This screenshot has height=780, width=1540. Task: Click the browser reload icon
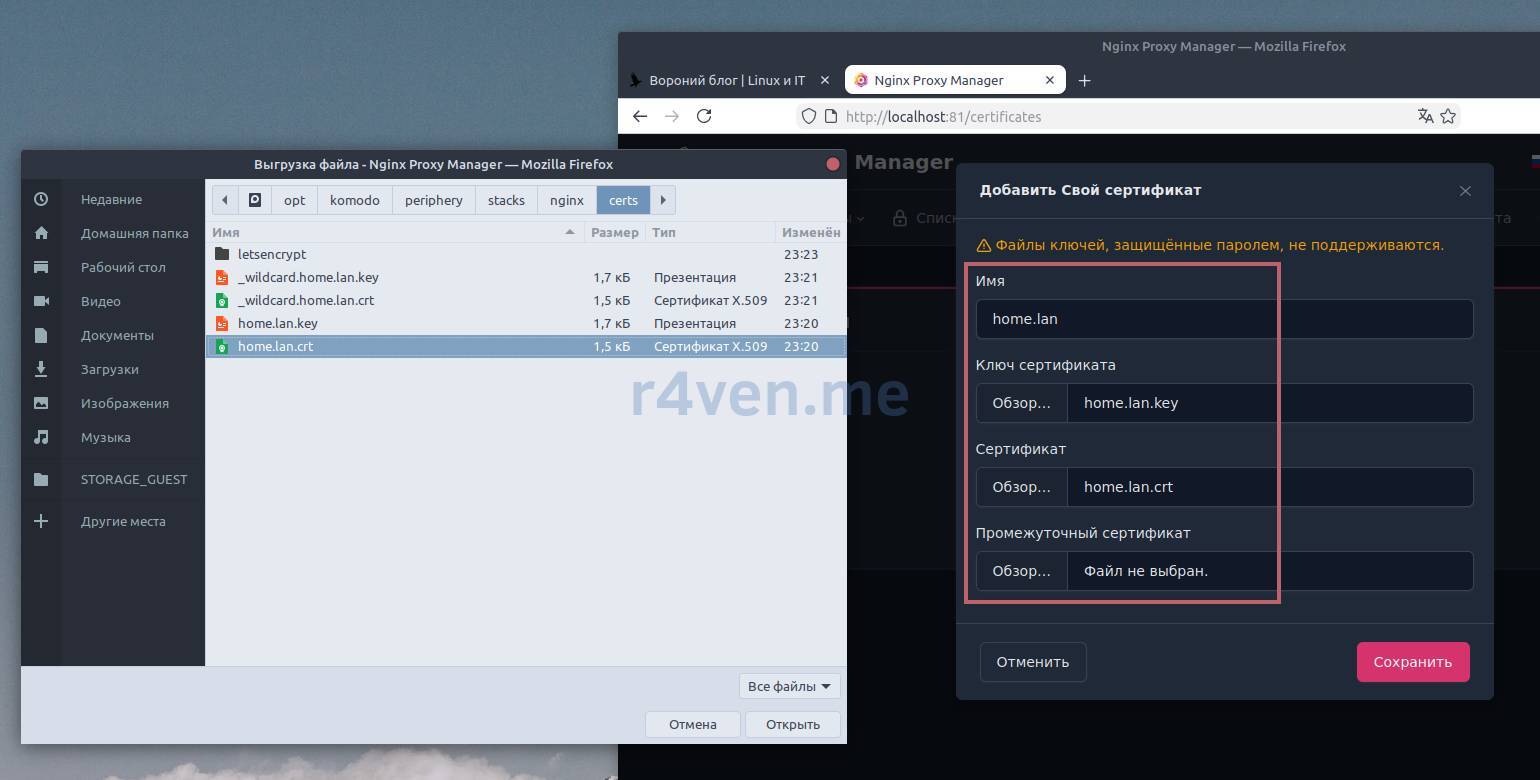click(704, 116)
